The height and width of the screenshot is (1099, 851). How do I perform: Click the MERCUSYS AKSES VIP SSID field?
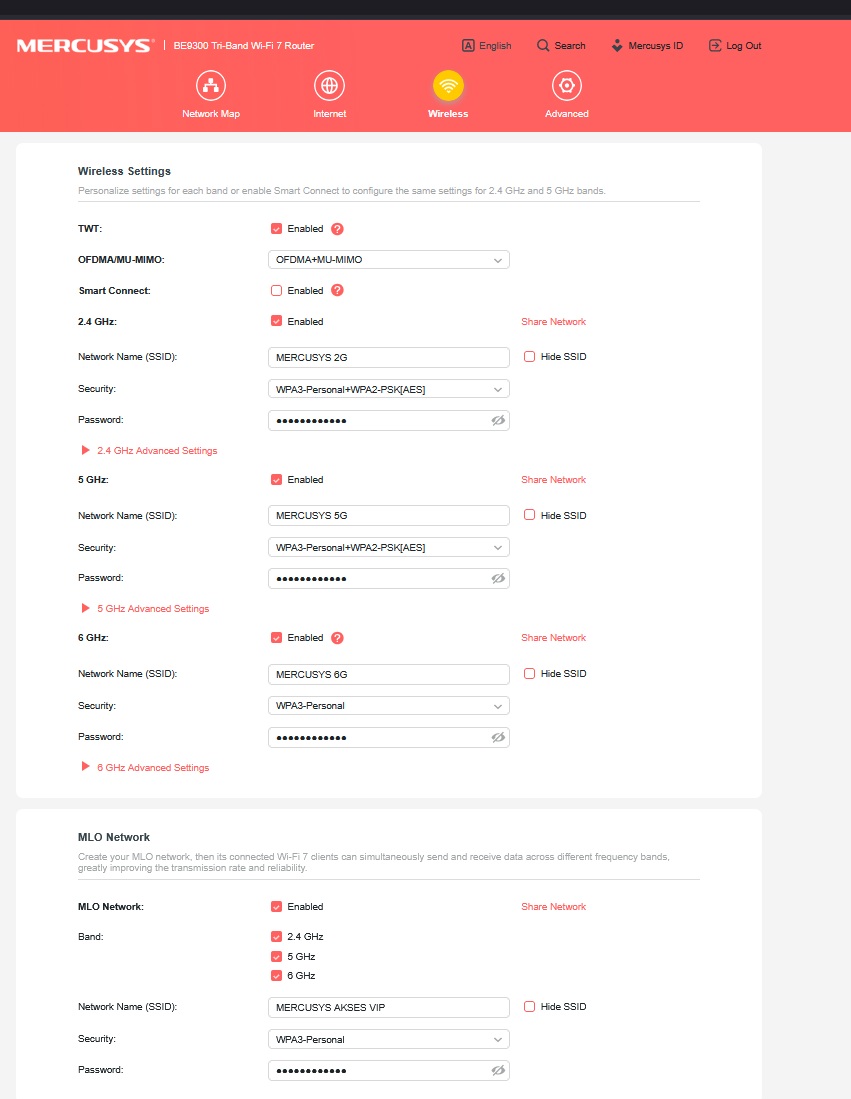coord(388,1007)
